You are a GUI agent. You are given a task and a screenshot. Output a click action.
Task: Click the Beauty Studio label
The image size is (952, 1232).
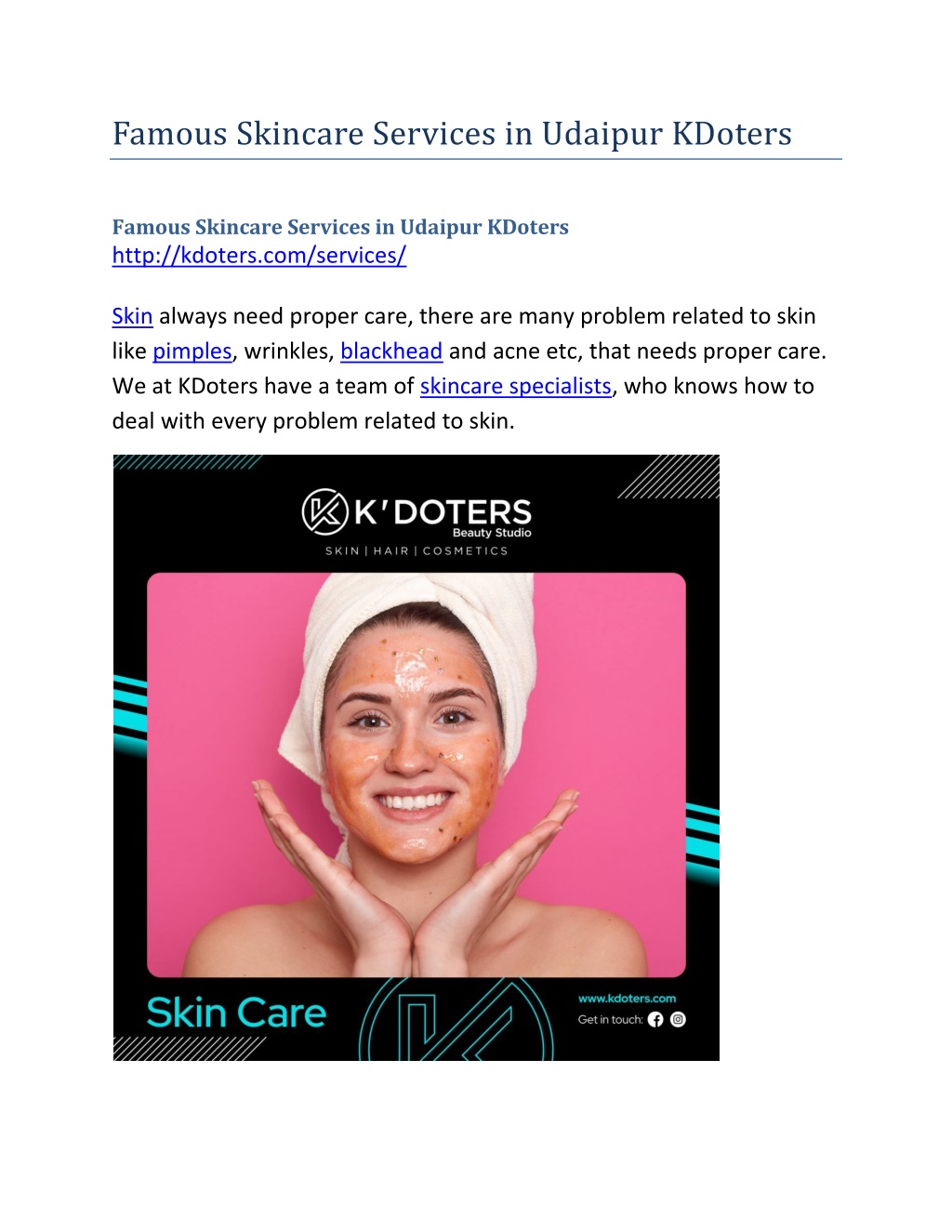coord(492,533)
